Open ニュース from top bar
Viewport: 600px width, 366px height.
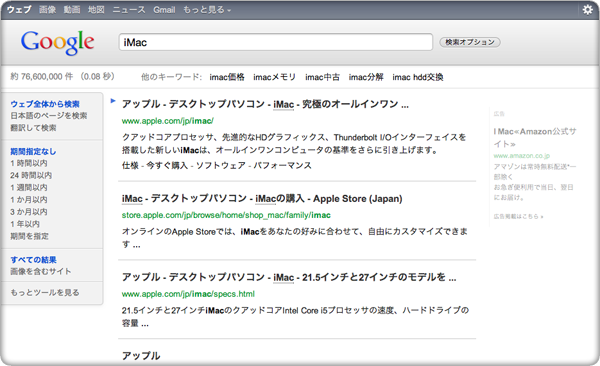(x=129, y=10)
